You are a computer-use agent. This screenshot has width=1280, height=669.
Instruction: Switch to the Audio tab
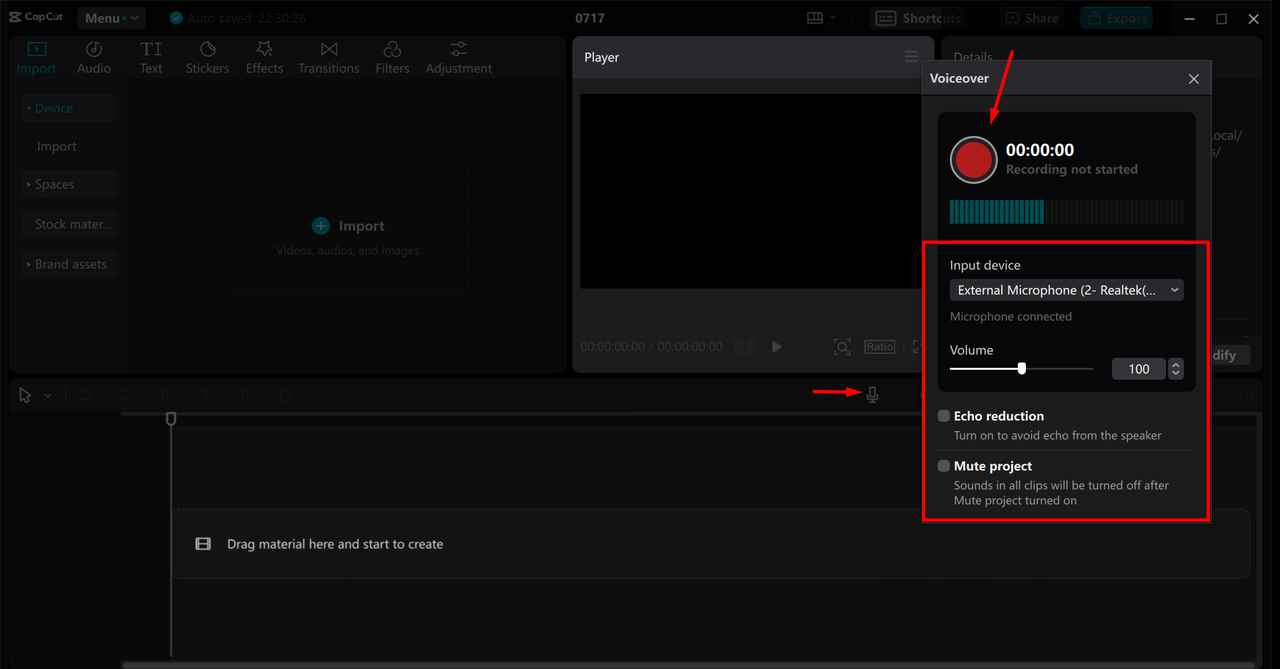[x=94, y=58]
